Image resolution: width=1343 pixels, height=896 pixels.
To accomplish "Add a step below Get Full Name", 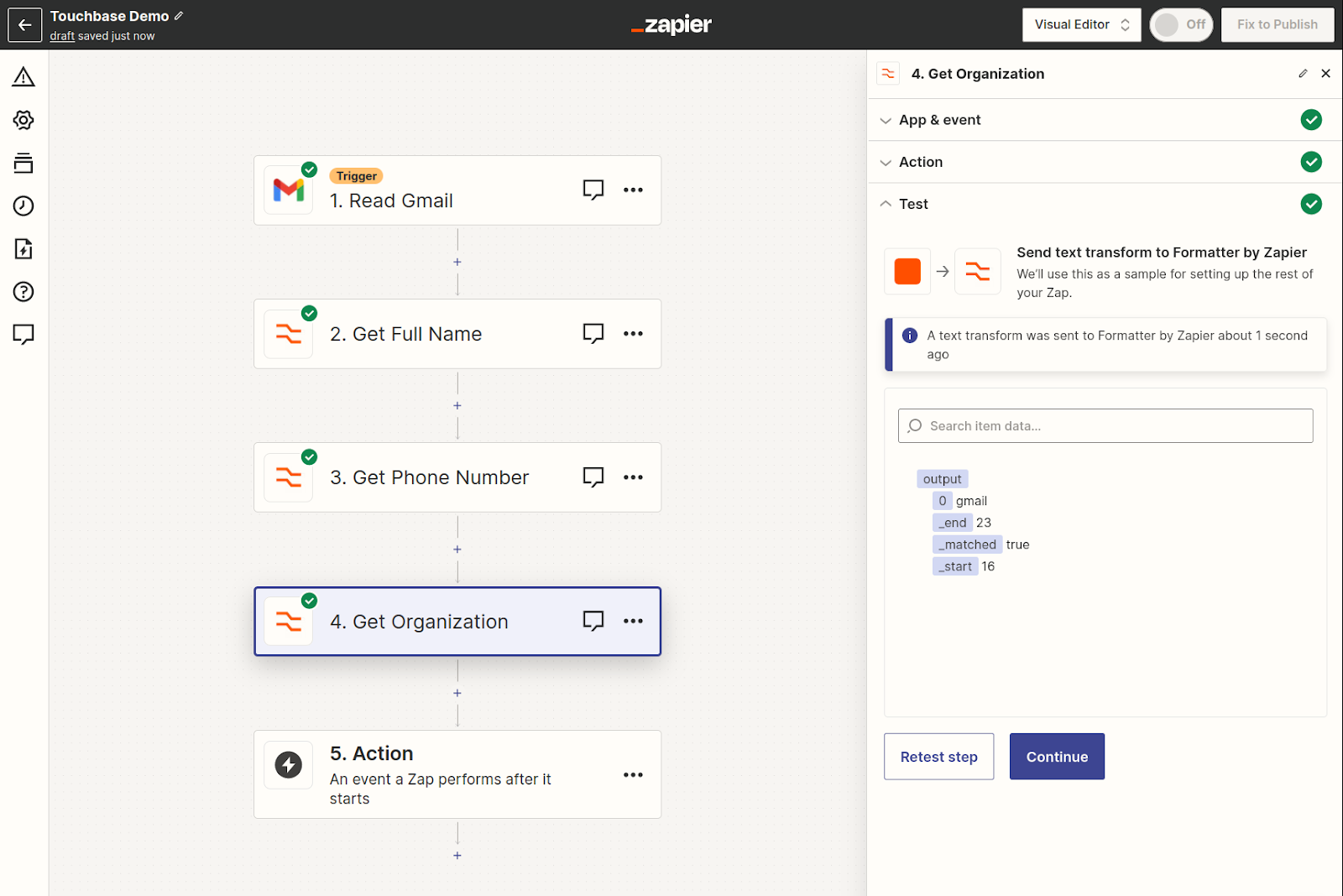I will pyautogui.click(x=457, y=405).
